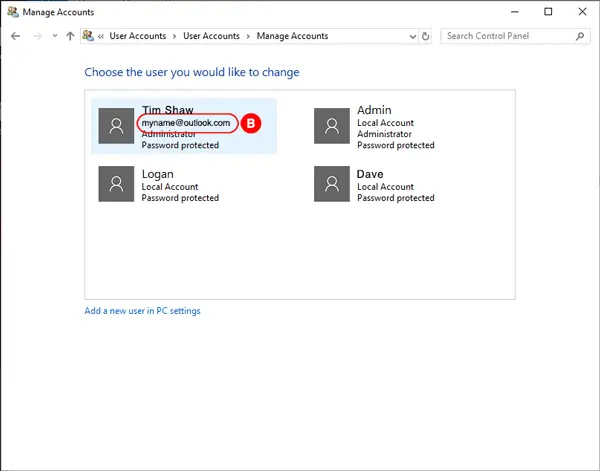600x471 pixels.
Task: Click the Dave account name
Action: pyautogui.click(x=370, y=174)
